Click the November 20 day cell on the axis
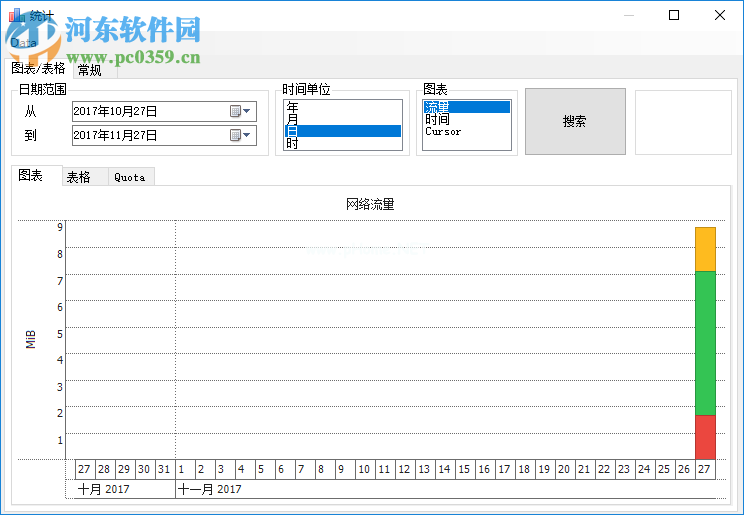 pyautogui.click(x=565, y=469)
